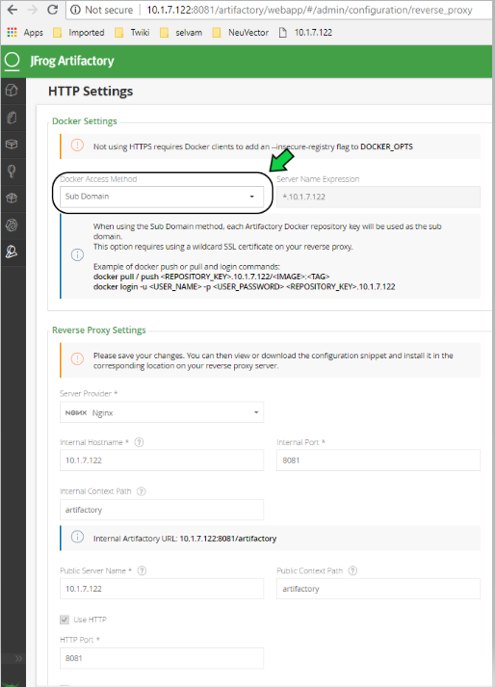Reload the page with browser refresh icon
Image resolution: width=495 pixels, height=687 pixels.
(53, 10)
